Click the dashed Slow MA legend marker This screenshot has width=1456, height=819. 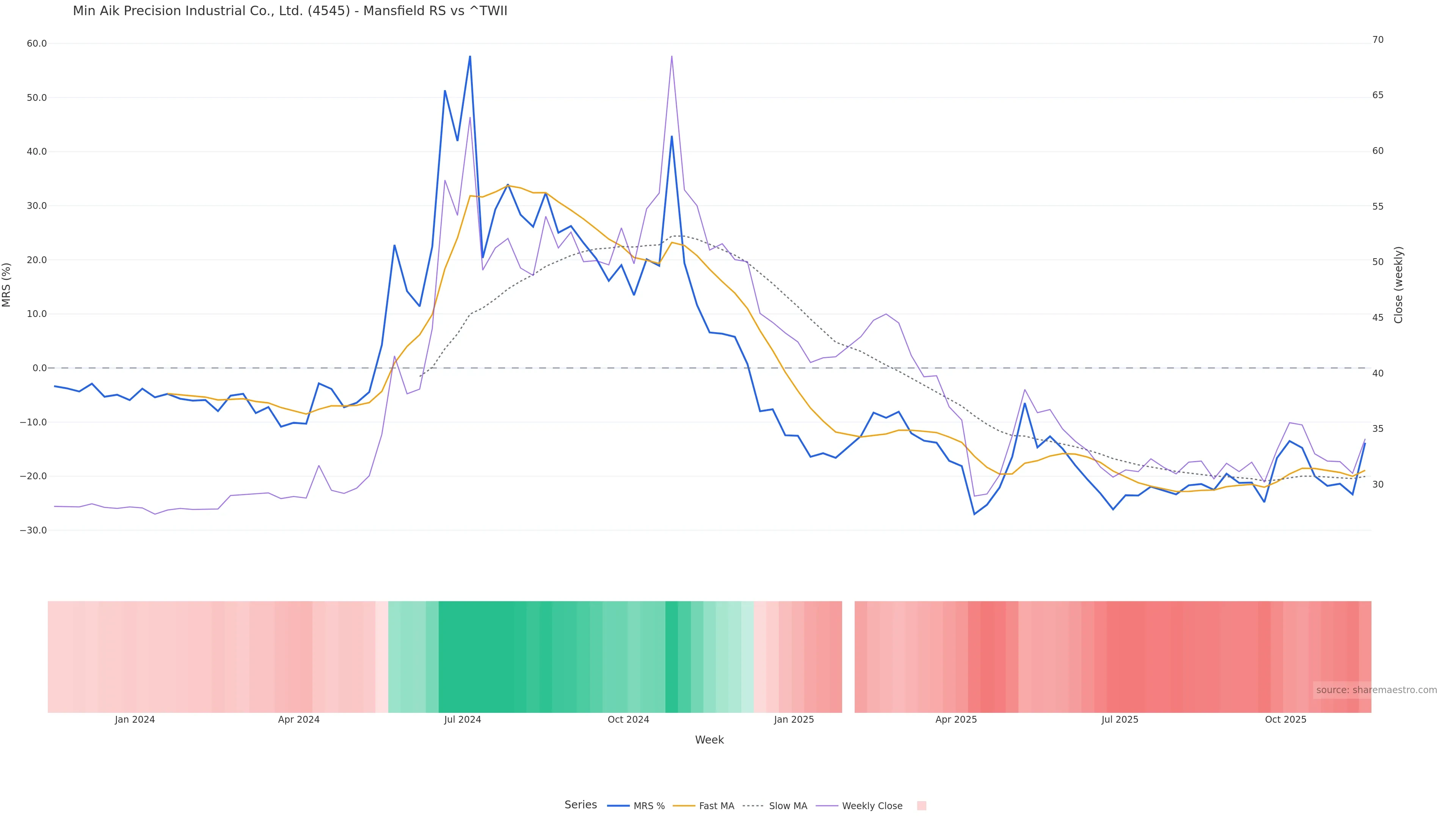[x=753, y=806]
